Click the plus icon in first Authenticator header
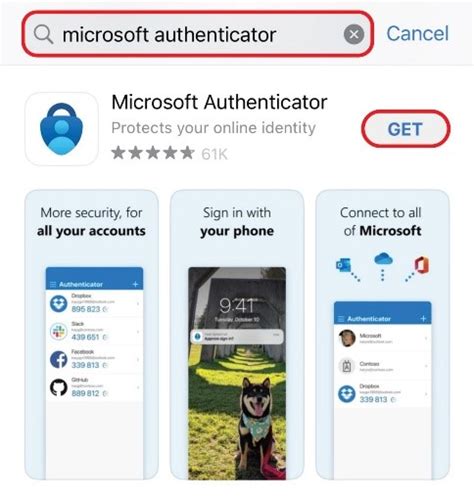 tap(135, 284)
